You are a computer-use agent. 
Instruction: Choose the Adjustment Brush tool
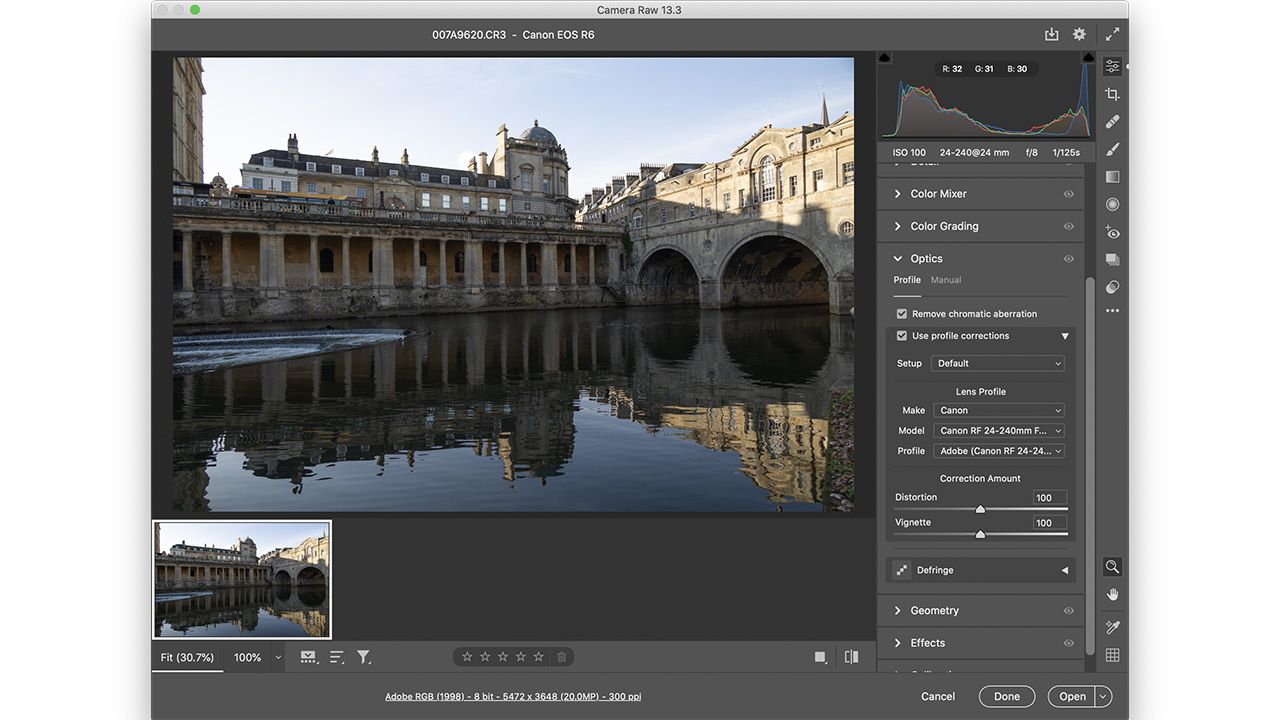1112,149
